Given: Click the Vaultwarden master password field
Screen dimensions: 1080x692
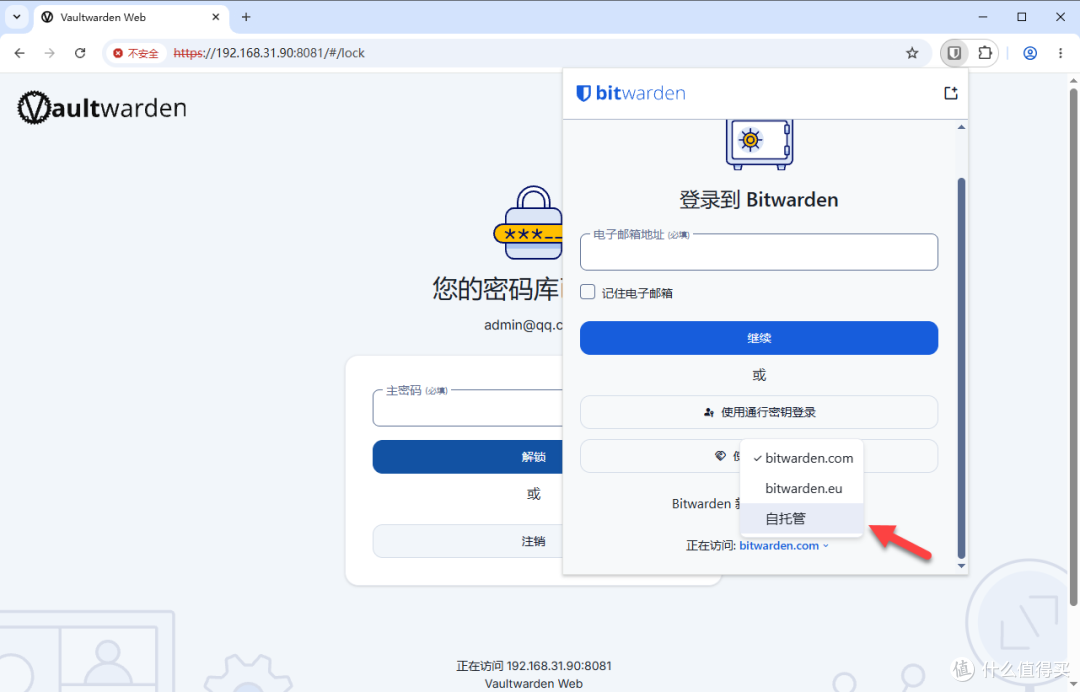Looking at the screenshot, I should pyautogui.click(x=468, y=408).
